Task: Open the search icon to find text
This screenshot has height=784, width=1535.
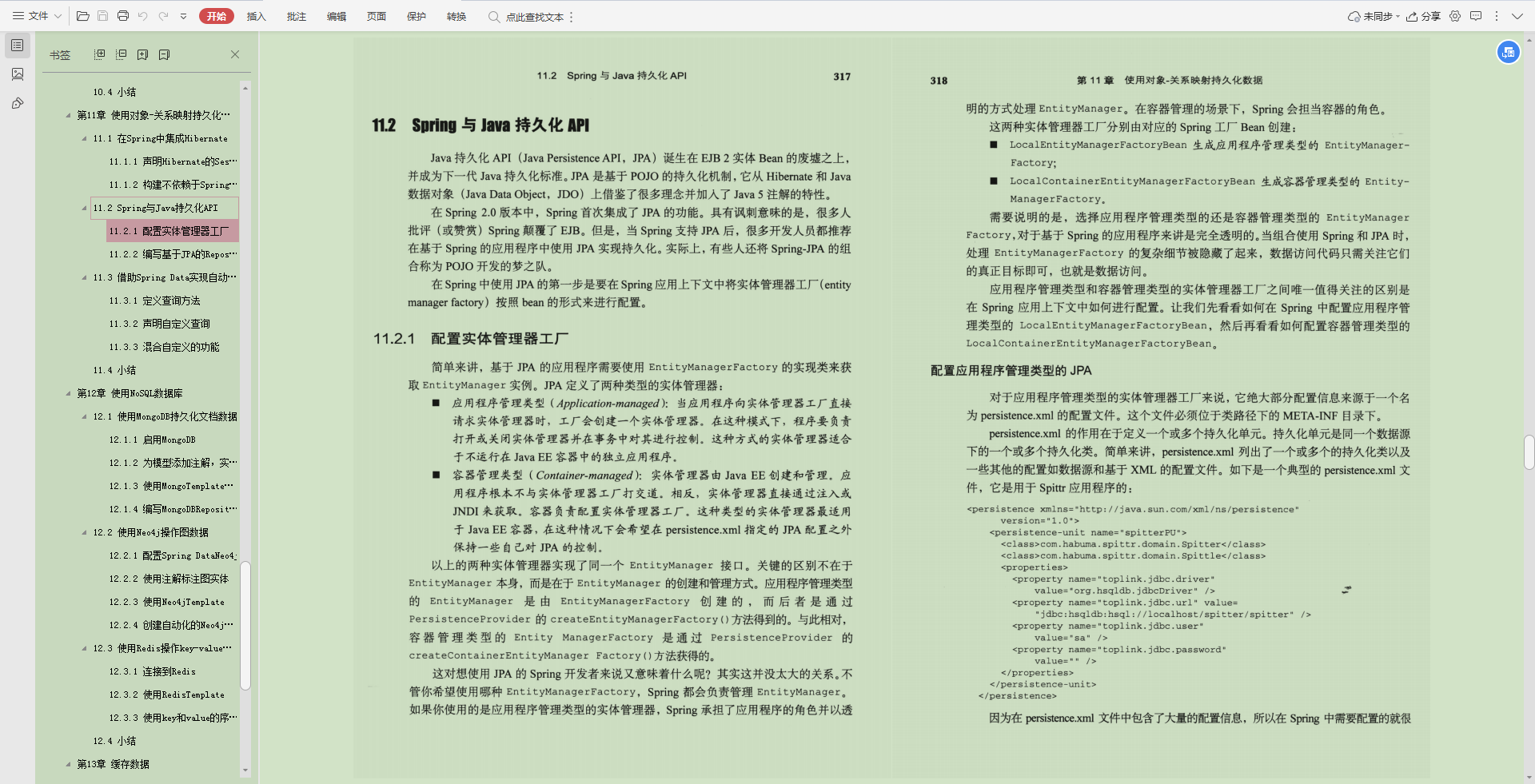Action: [x=494, y=16]
